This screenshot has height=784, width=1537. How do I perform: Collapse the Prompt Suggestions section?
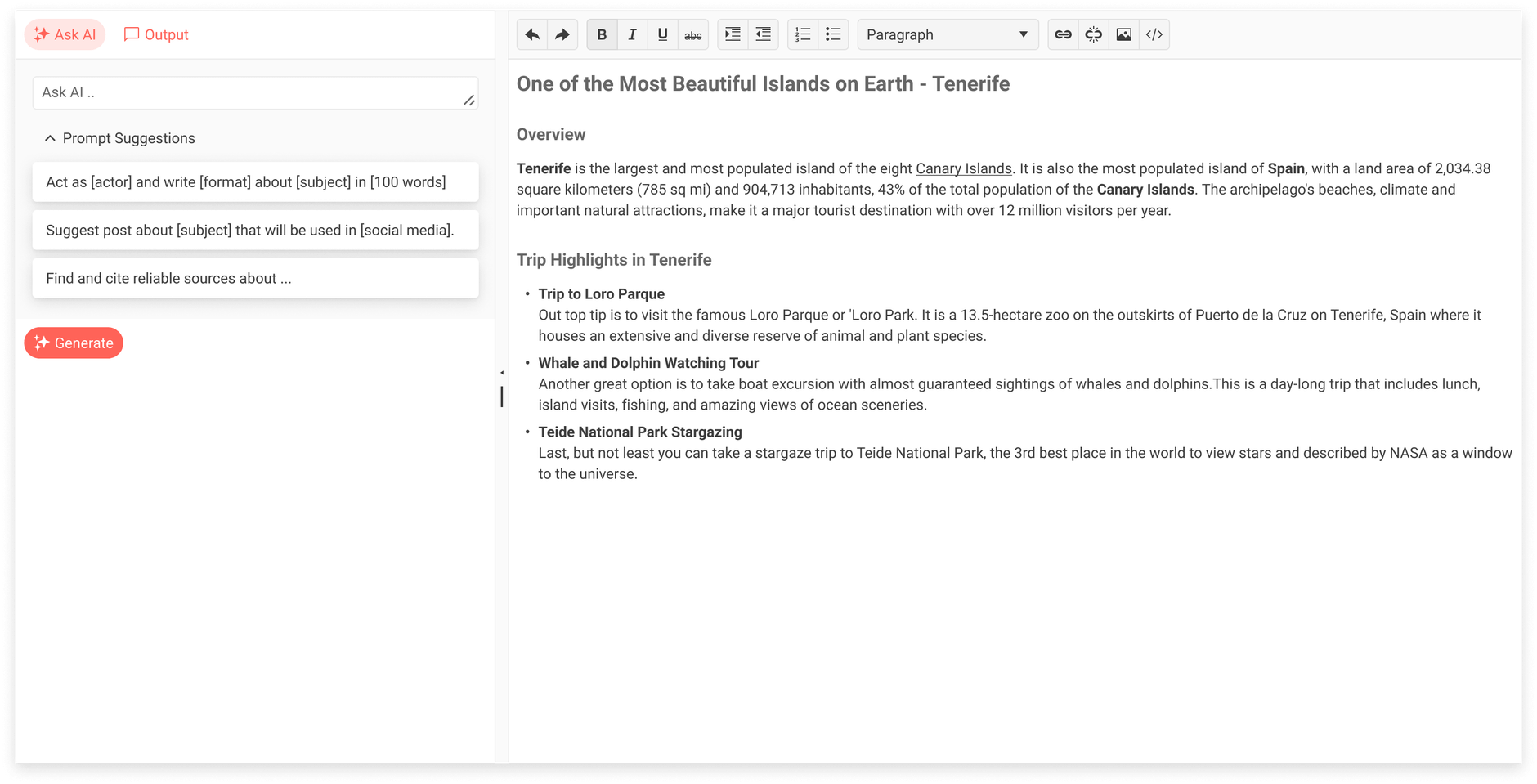coord(50,138)
